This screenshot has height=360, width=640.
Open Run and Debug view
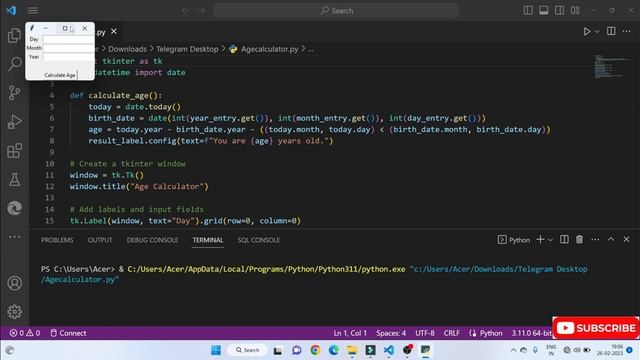click(x=14, y=122)
